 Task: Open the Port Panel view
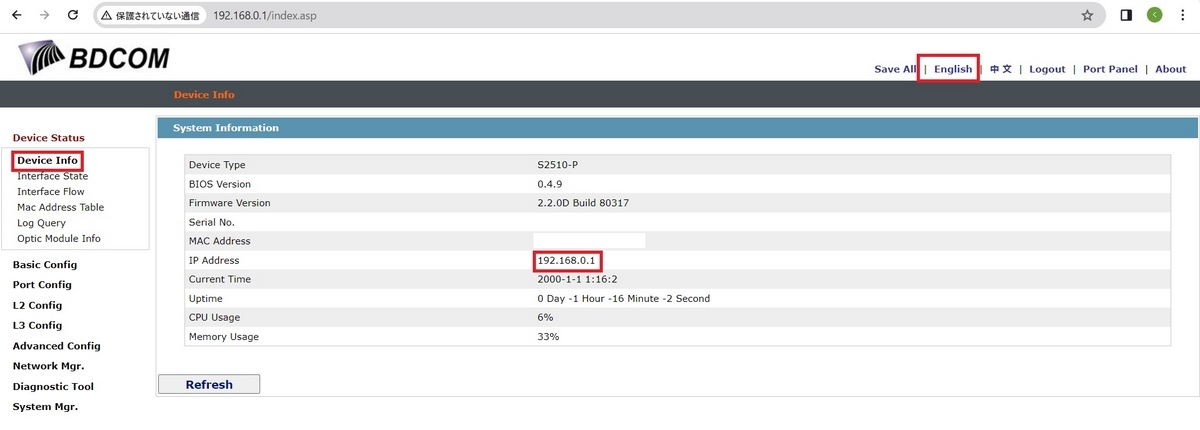pyautogui.click(x=1110, y=69)
